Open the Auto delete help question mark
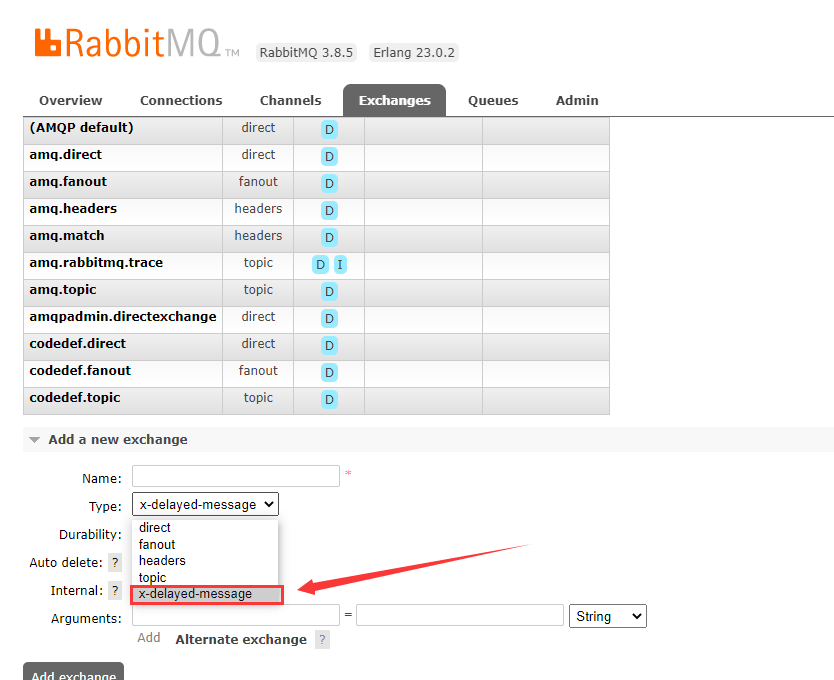Screen dimensions: 834x680 tap(115, 562)
